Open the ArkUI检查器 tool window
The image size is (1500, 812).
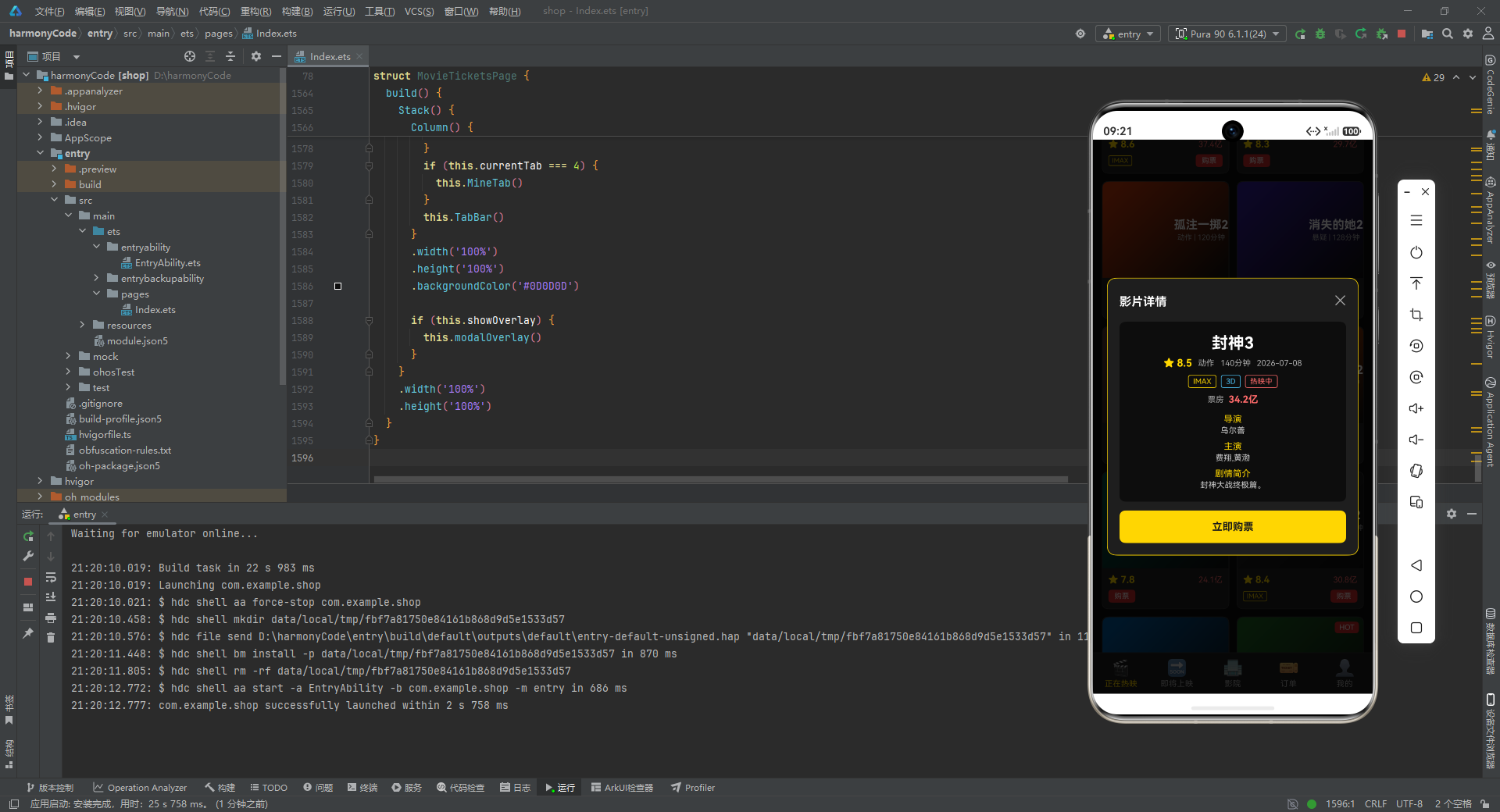pos(622,788)
